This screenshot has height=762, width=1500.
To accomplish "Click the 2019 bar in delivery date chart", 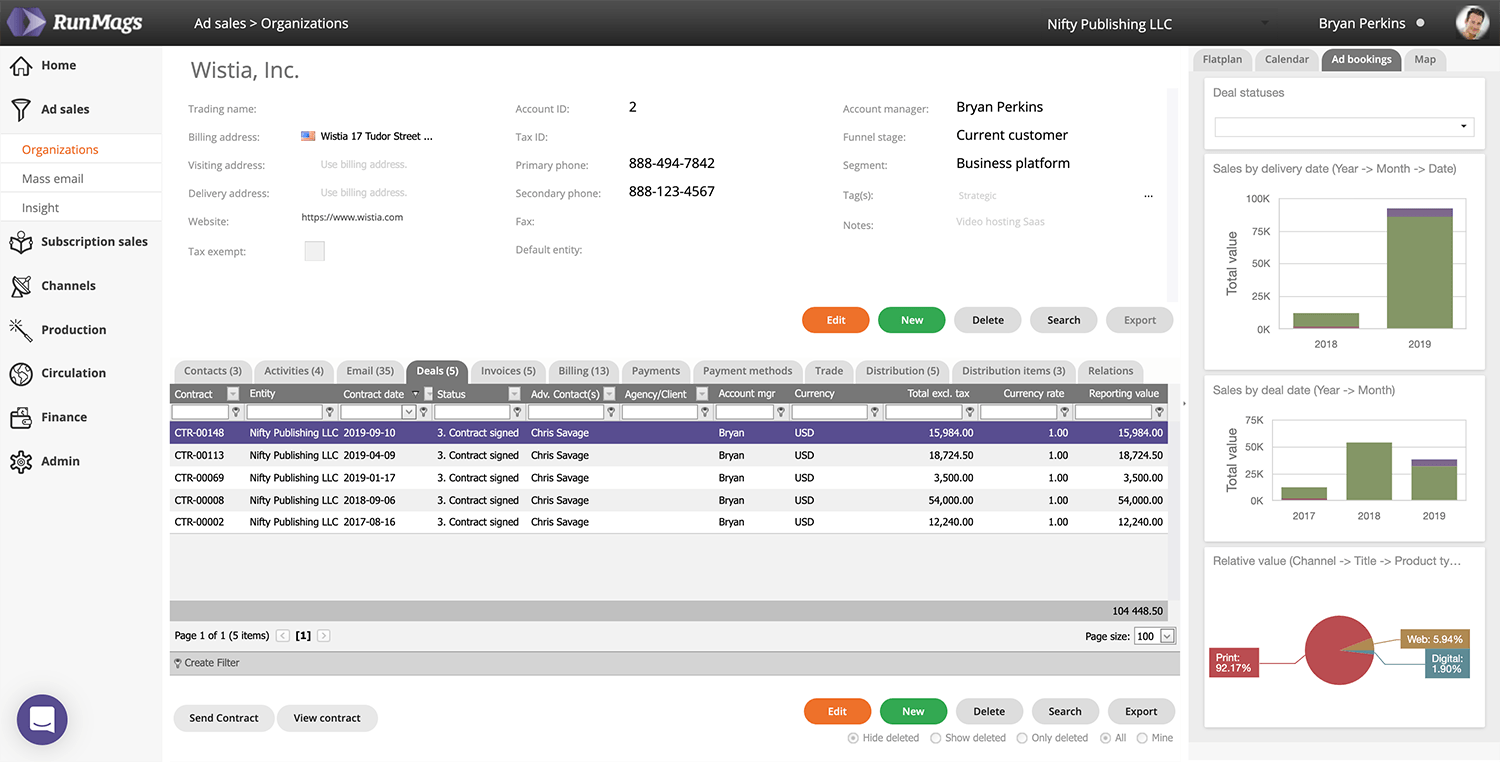I will (x=1419, y=268).
